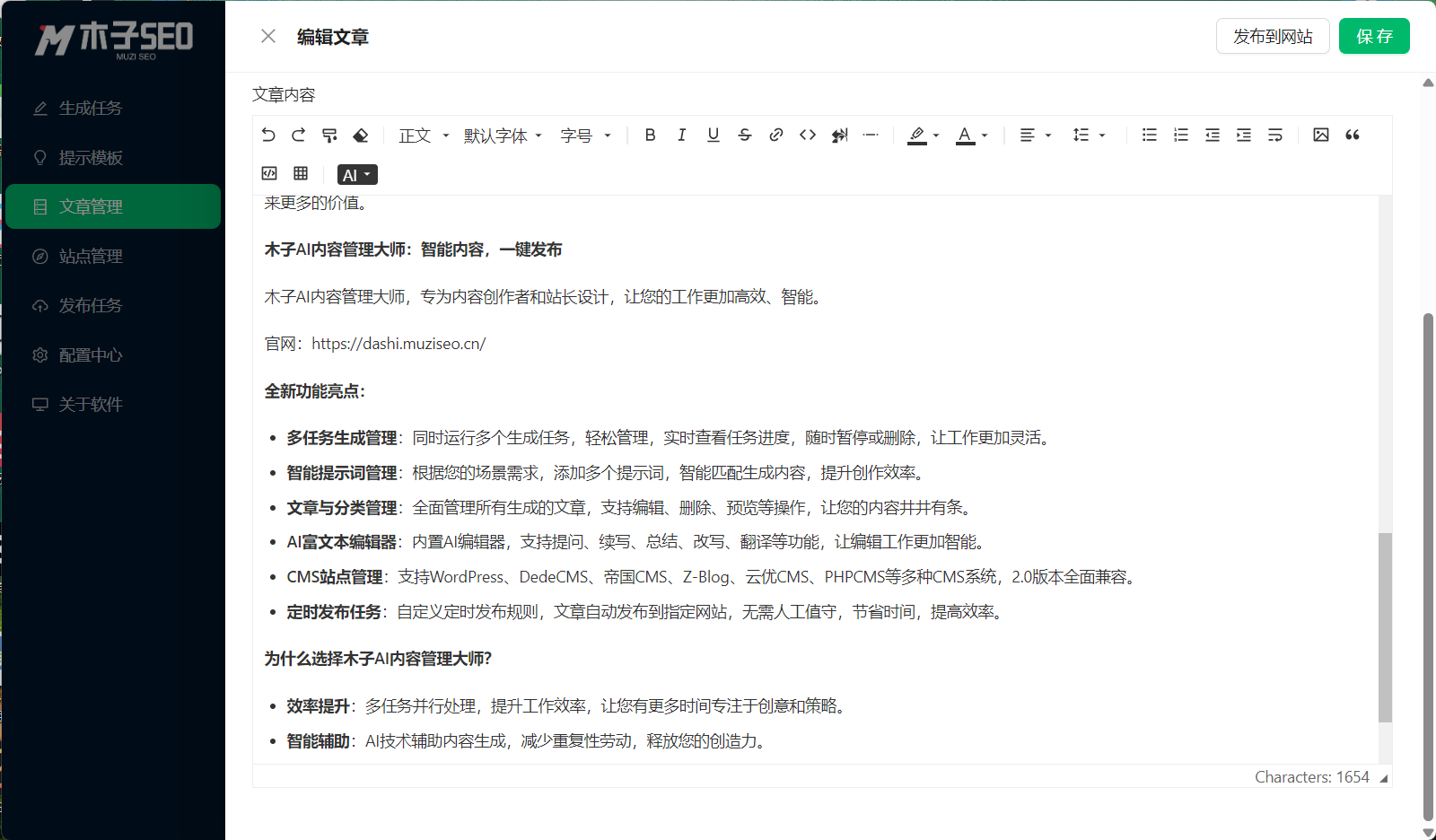Insert a code block
1436x840 pixels.
click(x=269, y=173)
